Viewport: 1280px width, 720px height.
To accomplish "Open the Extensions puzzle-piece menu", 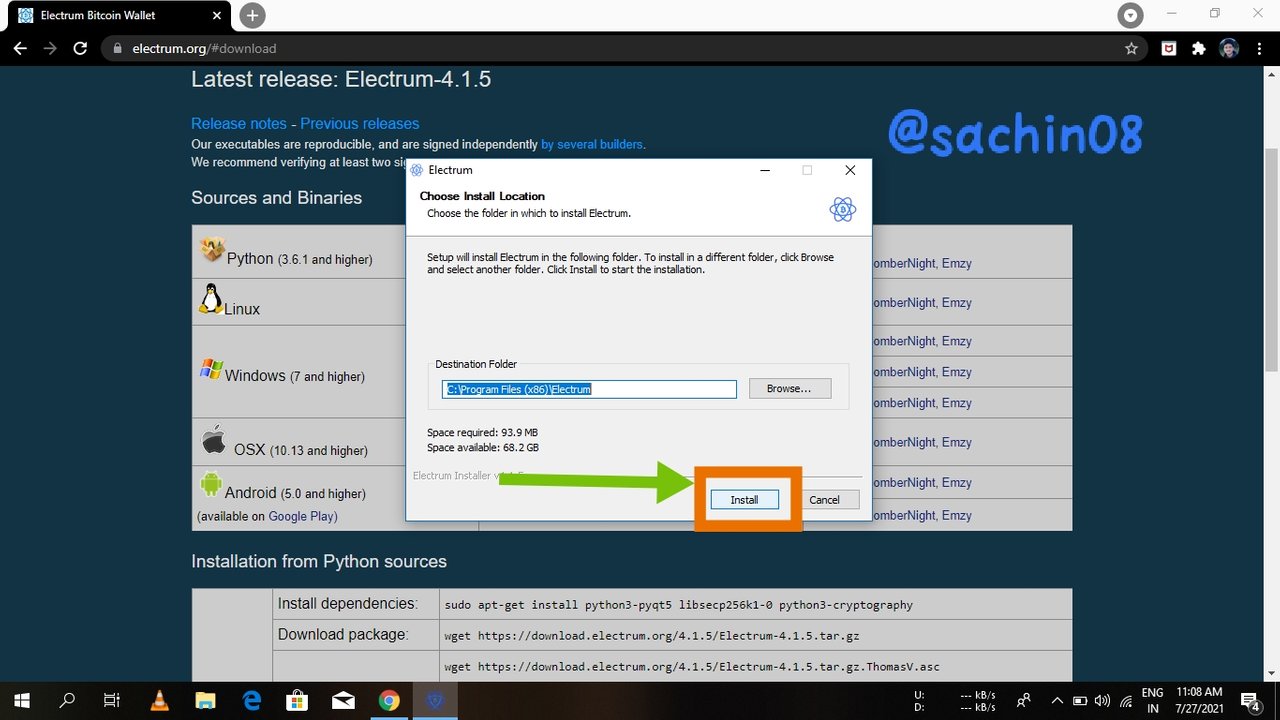I will point(1198,48).
